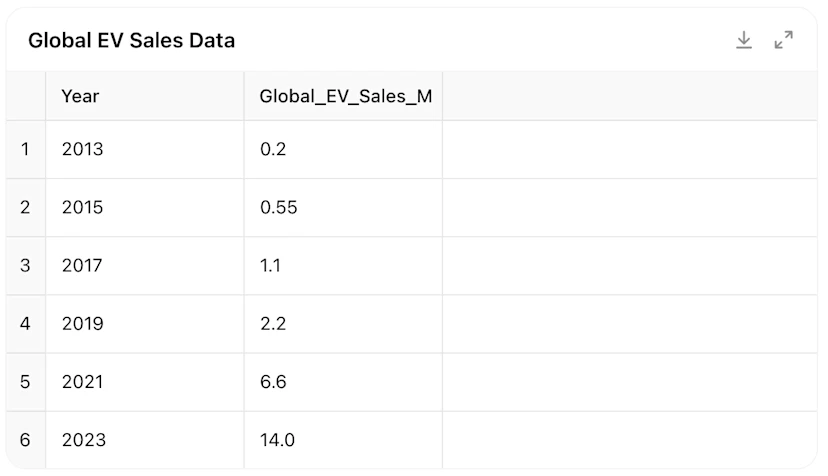
Task: Expand table to fullscreen view
Action: [x=784, y=40]
